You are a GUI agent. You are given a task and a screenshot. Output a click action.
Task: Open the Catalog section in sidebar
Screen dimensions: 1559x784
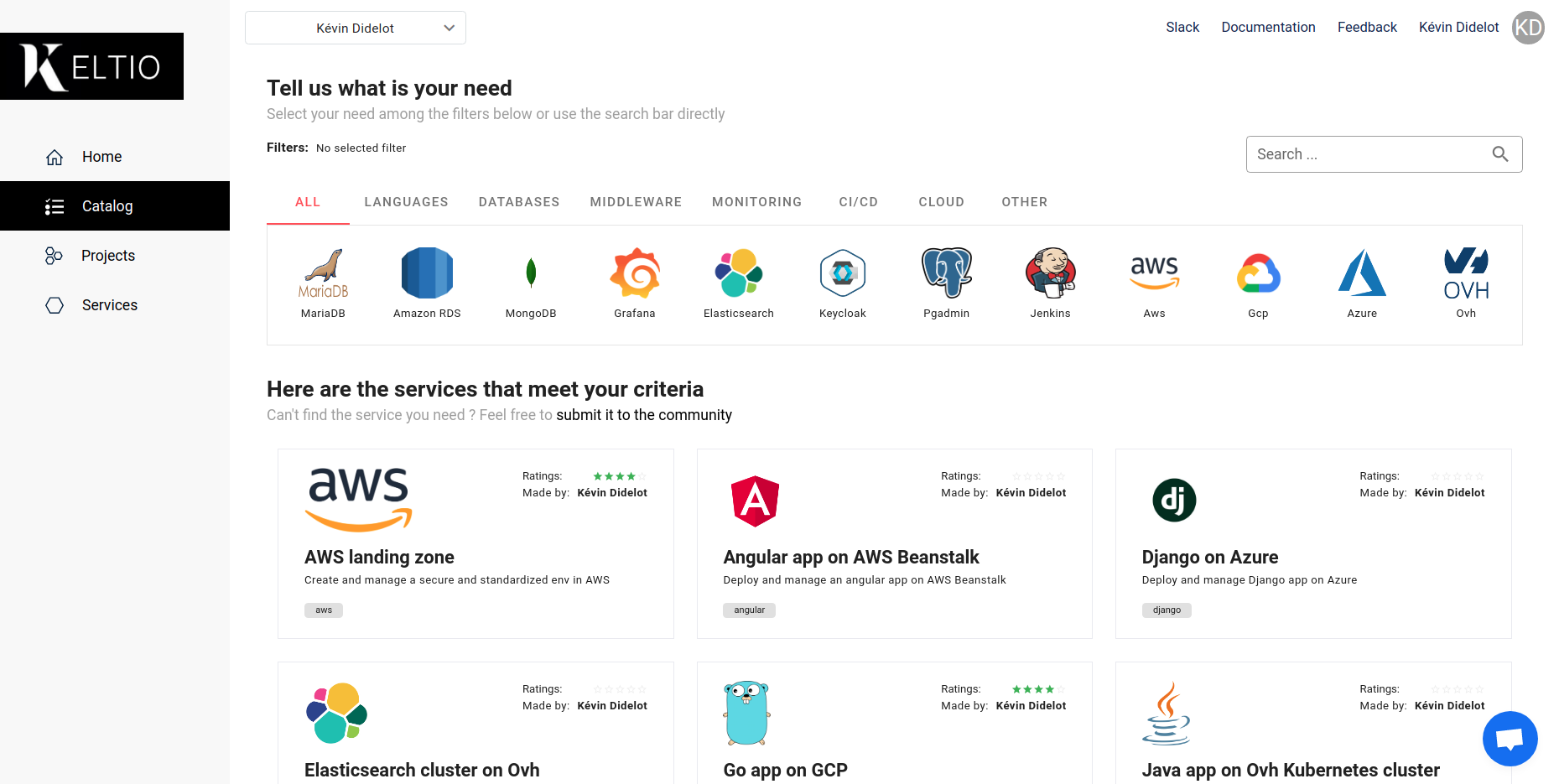[x=107, y=205]
